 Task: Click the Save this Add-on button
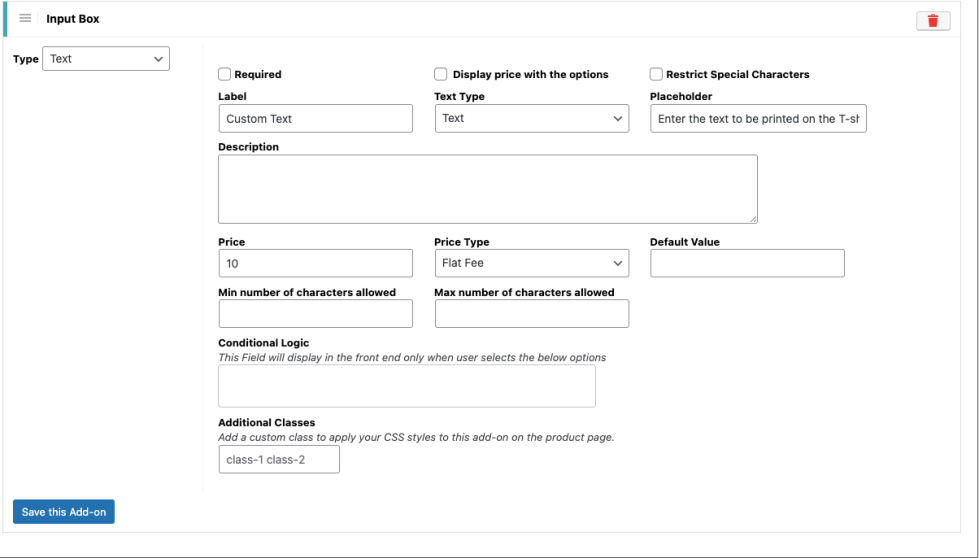click(64, 512)
